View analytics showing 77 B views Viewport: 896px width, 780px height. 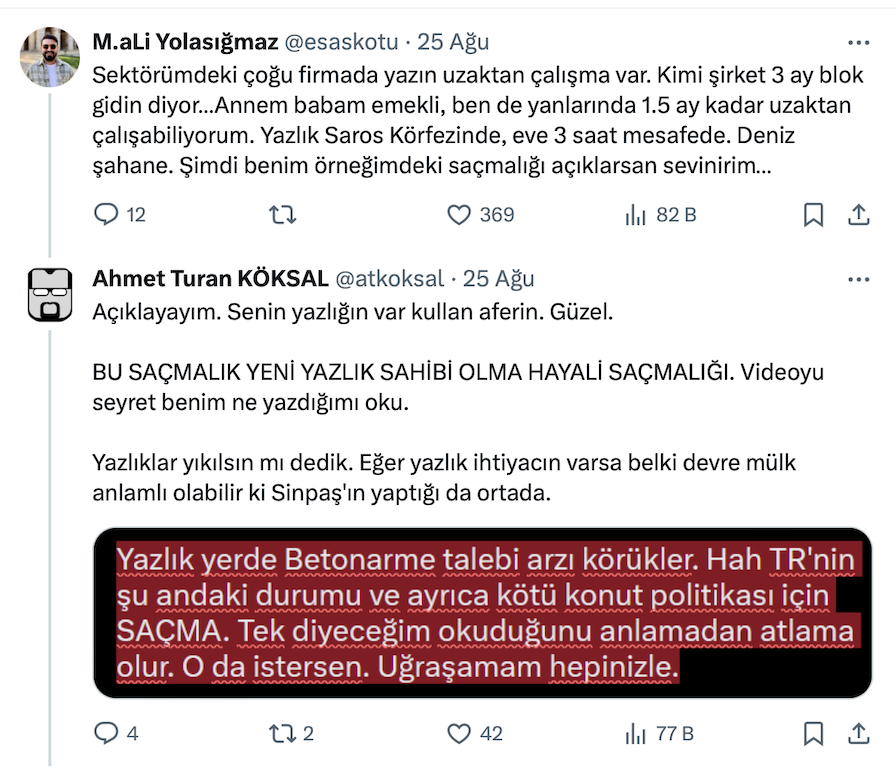point(635,734)
